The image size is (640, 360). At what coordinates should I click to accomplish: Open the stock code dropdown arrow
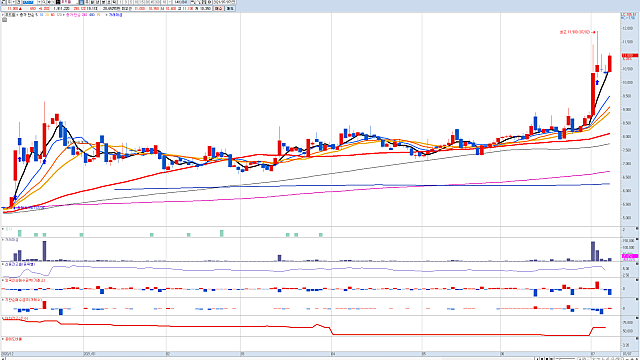[x=39, y=2]
